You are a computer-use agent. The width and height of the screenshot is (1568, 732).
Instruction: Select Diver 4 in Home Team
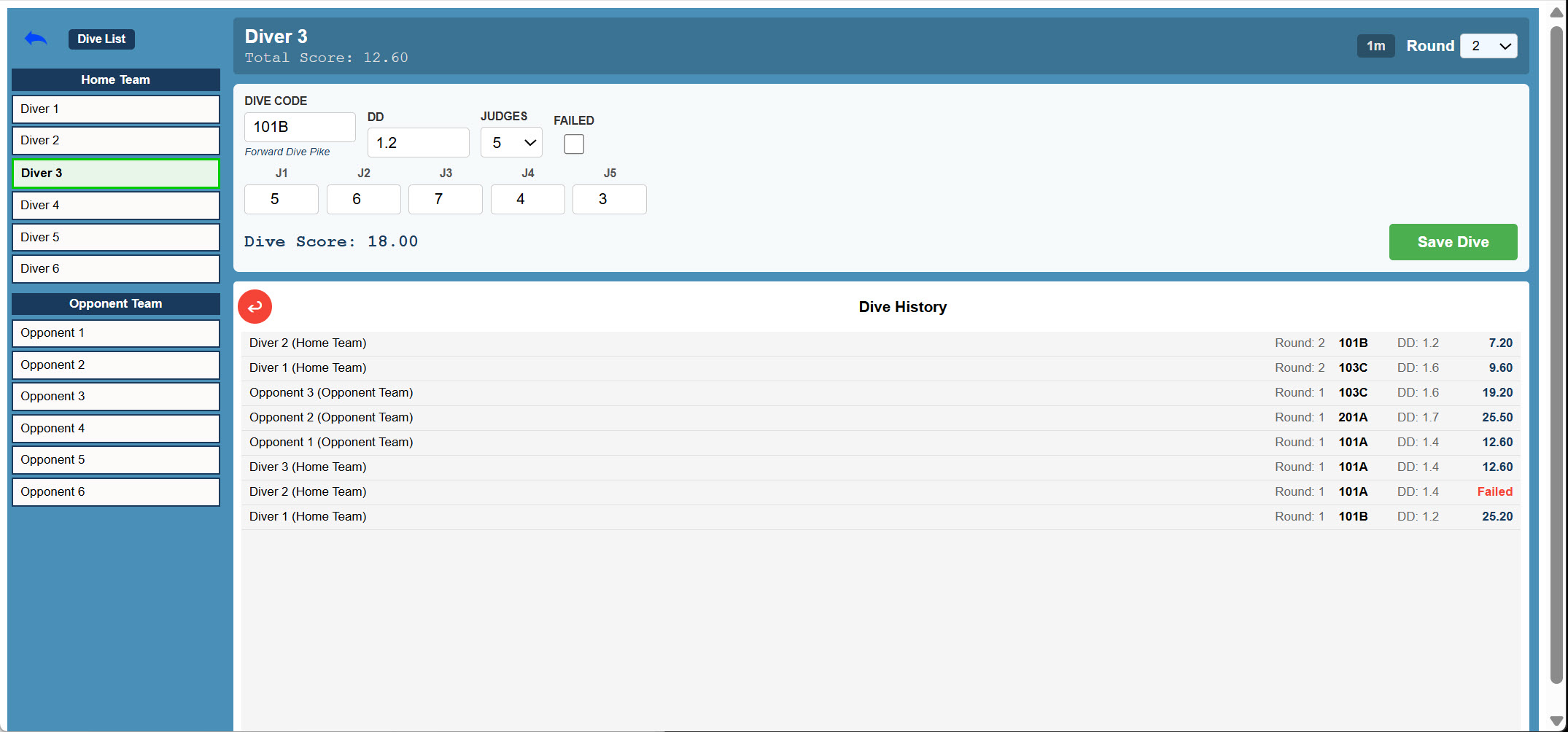[x=116, y=206]
